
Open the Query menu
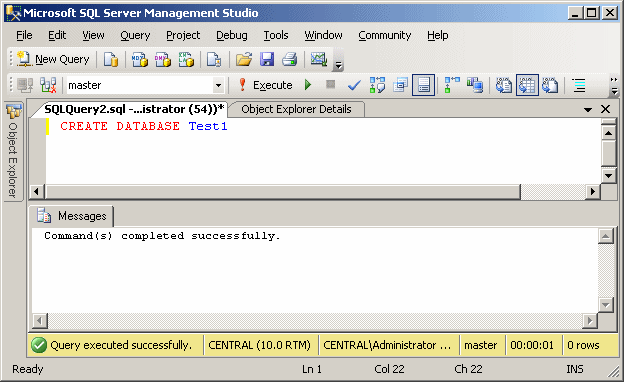coord(135,35)
